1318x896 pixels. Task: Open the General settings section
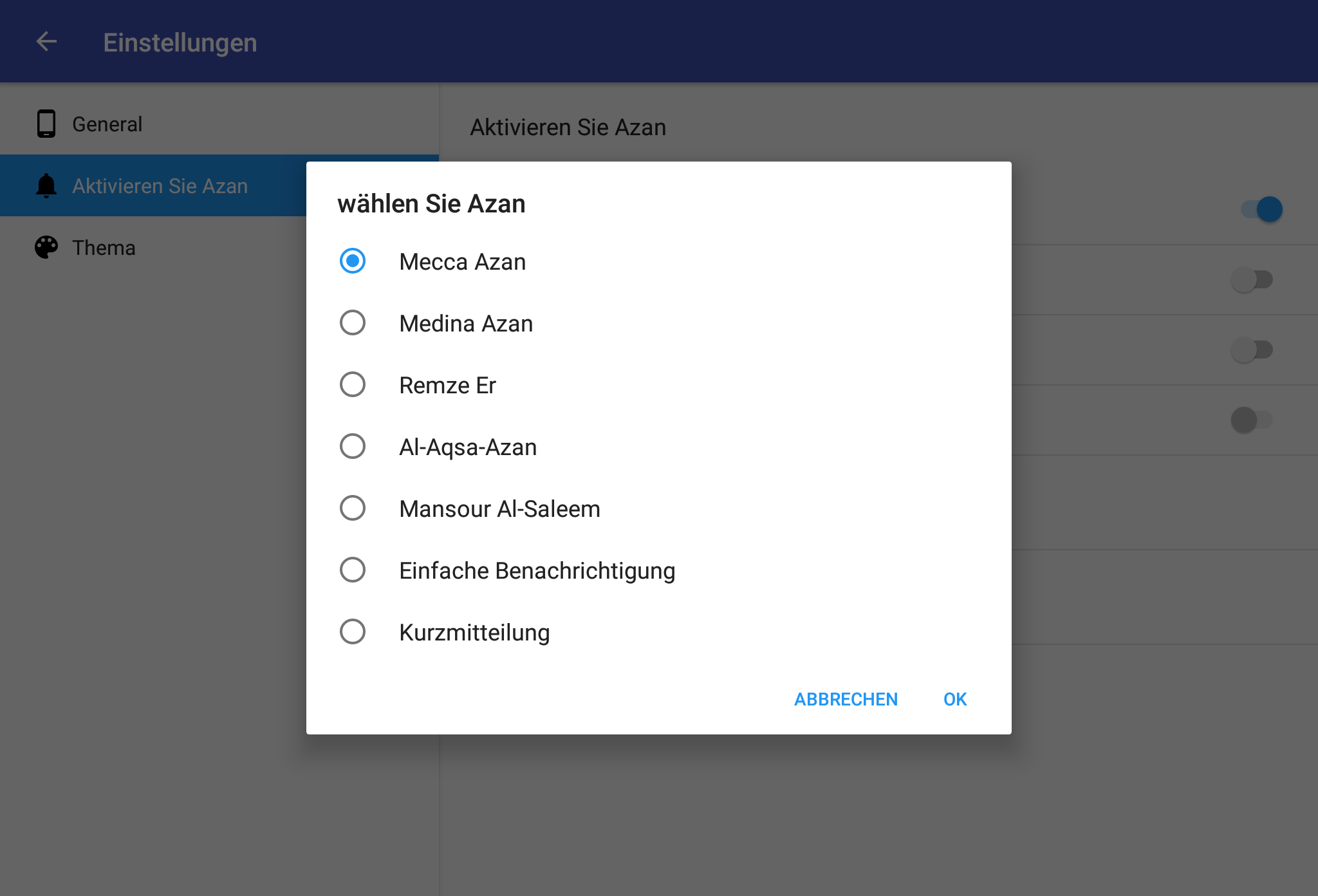coord(107,124)
